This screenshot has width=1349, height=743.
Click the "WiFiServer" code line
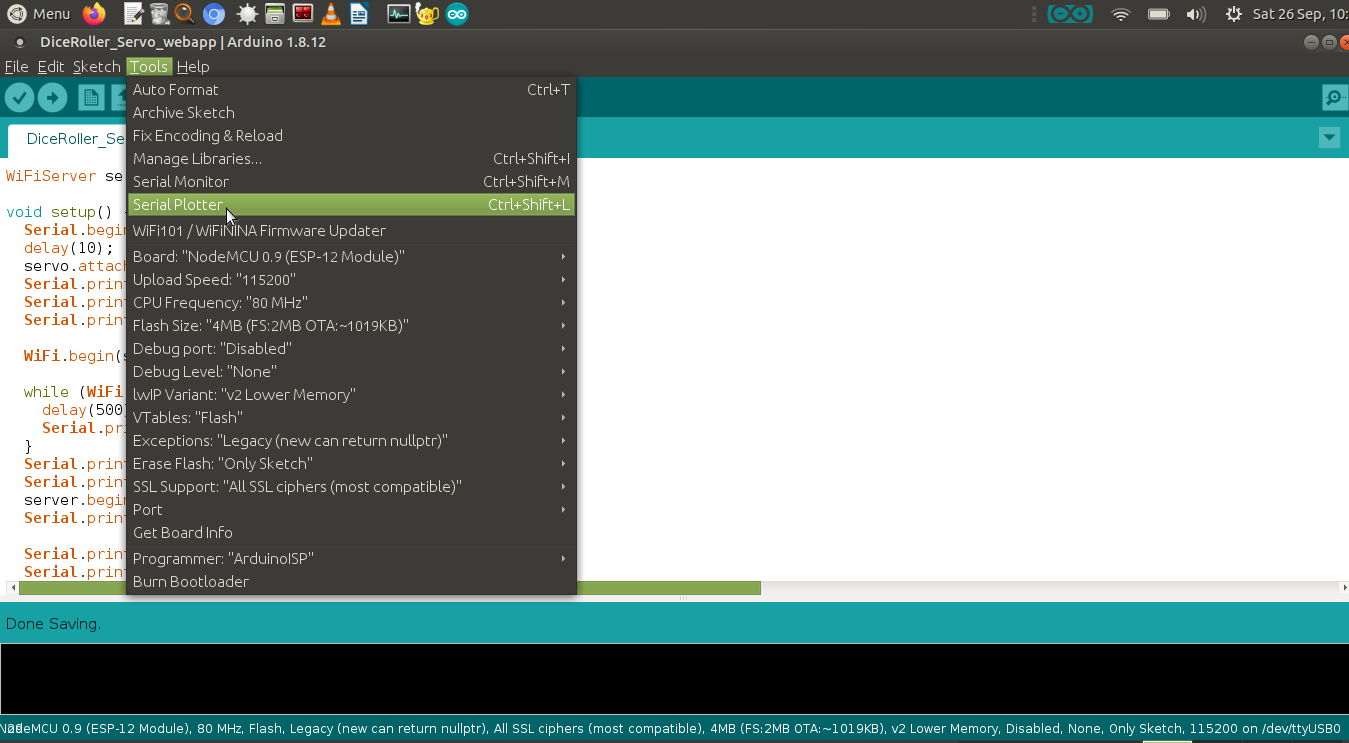tap(65, 176)
